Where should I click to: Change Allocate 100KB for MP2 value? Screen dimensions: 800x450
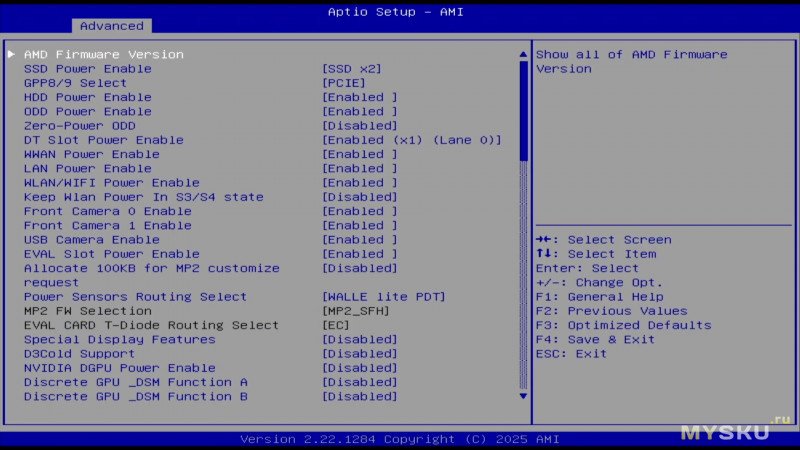click(x=360, y=269)
